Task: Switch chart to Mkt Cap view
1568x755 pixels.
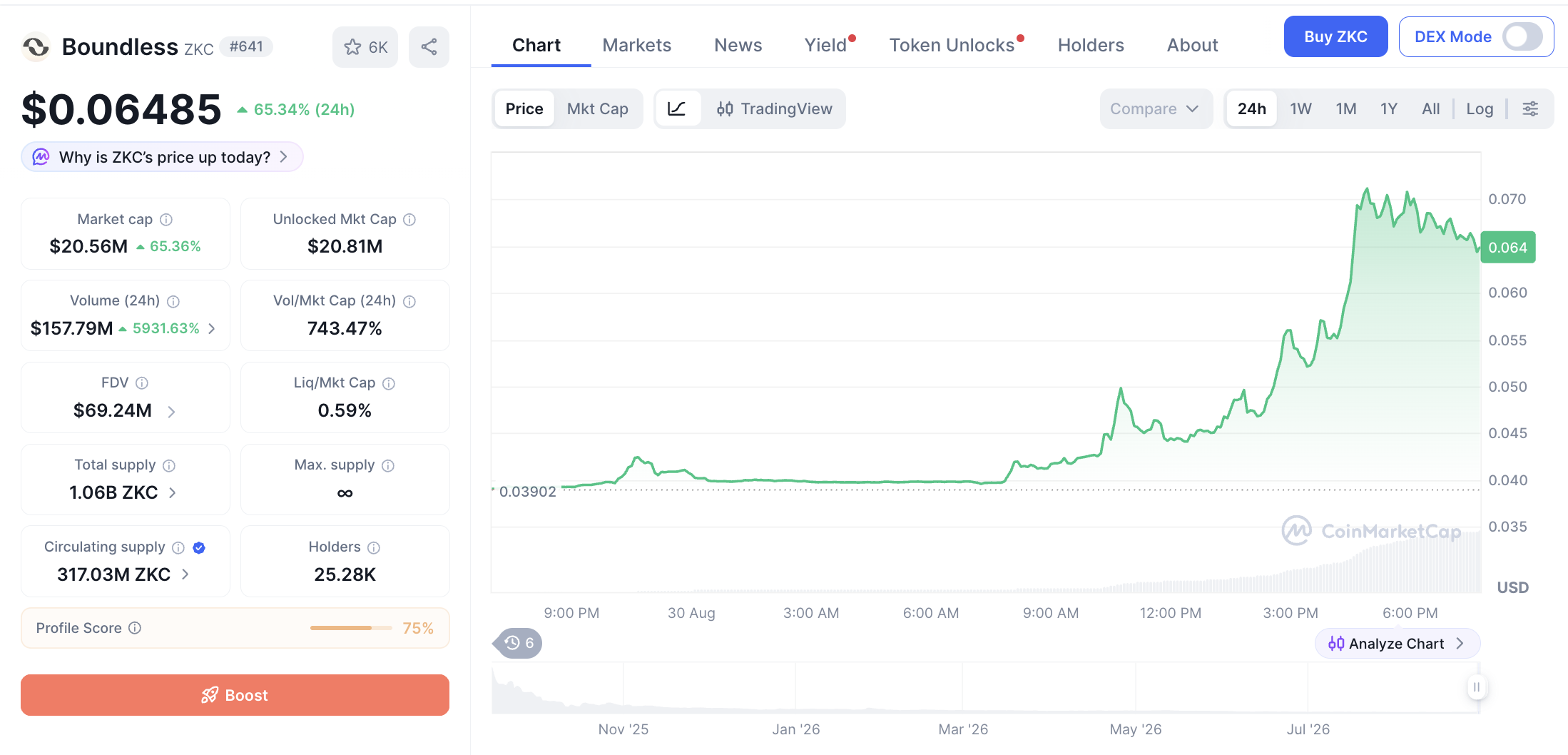Action: point(598,108)
